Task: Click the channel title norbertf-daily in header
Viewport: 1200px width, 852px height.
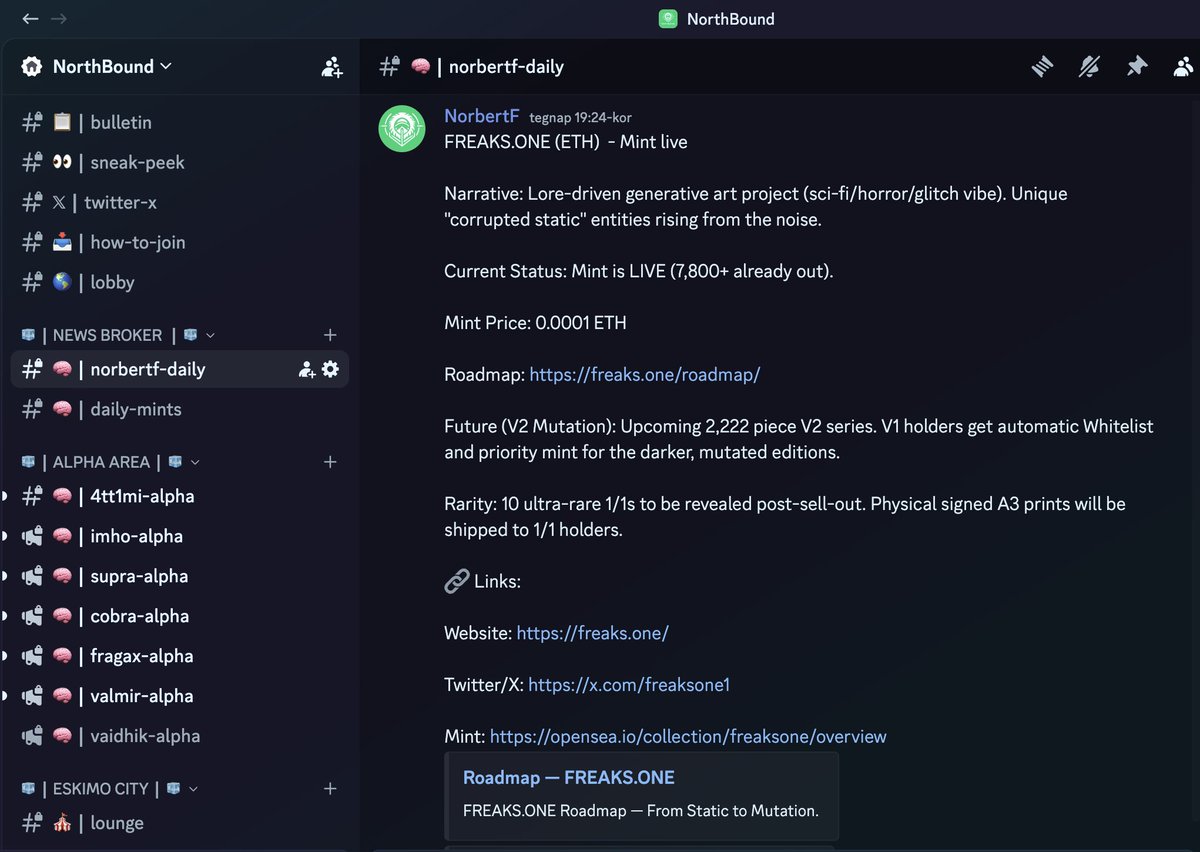Action: pyautogui.click(x=506, y=67)
